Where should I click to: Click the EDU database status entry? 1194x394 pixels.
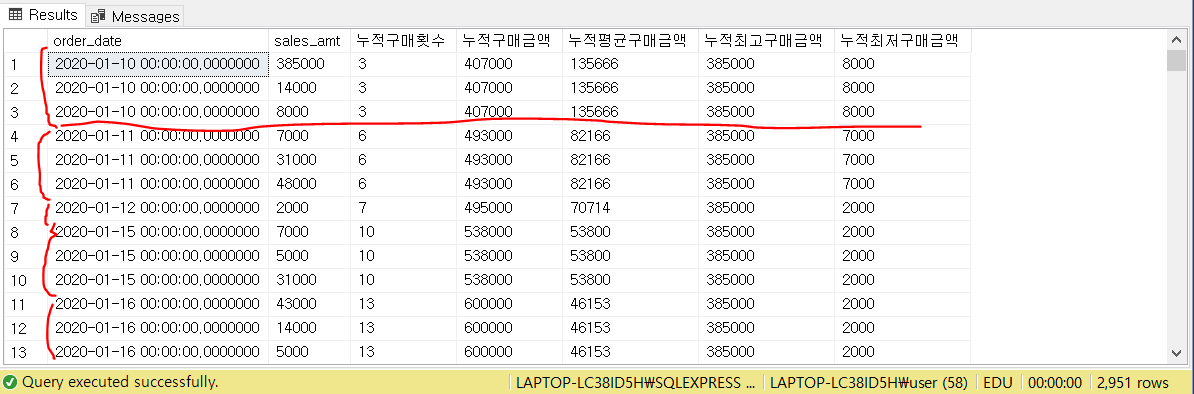(x=999, y=382)
